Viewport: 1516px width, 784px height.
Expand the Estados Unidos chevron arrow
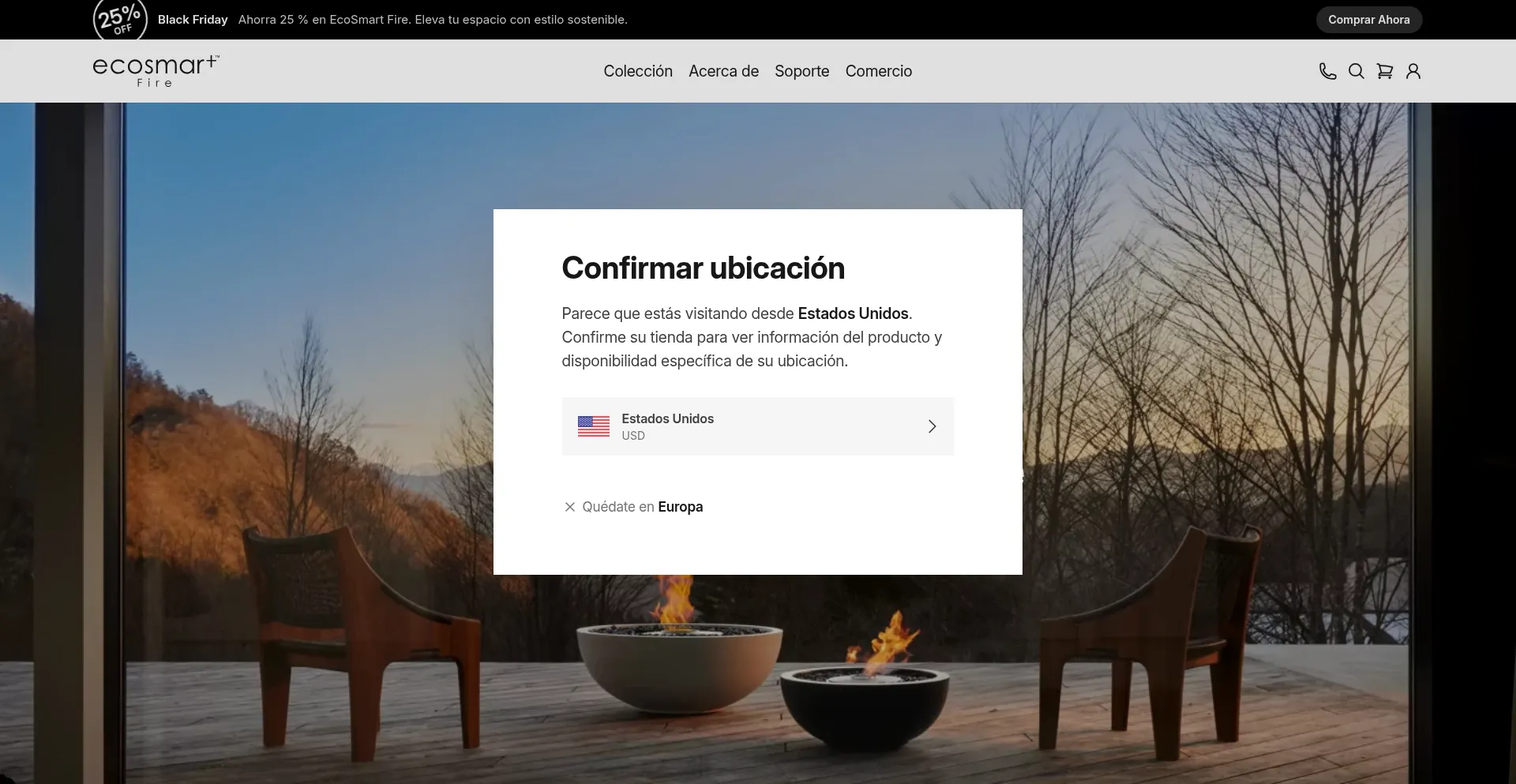(932, 426)
